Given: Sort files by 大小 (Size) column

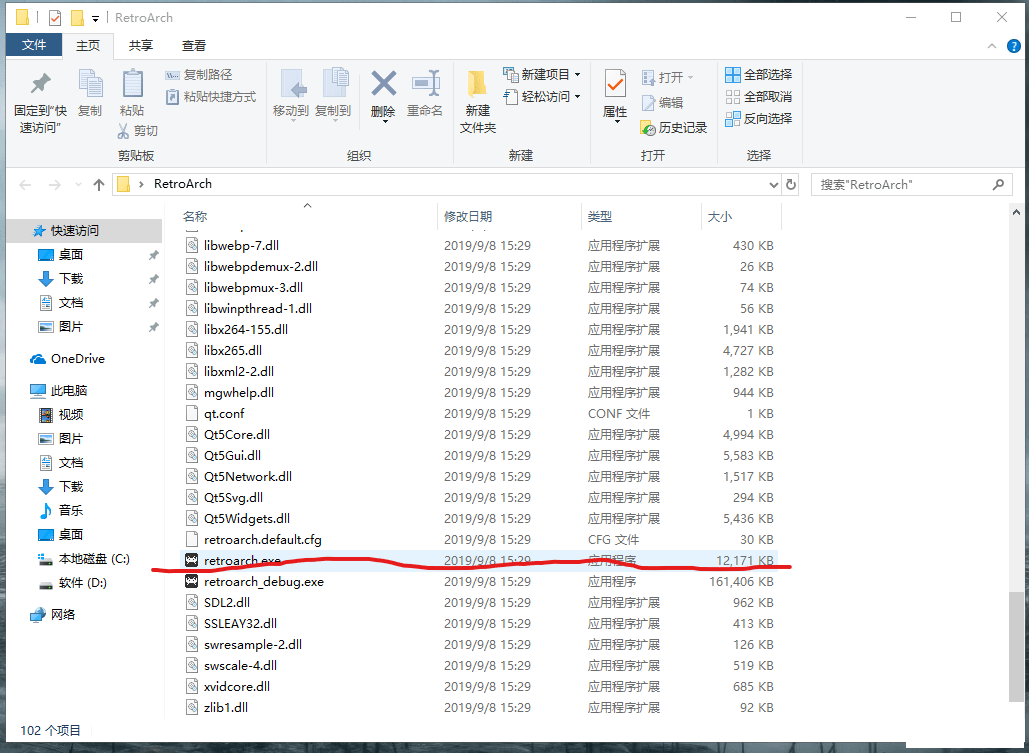Looking at the screenshot, I should (720, 217).
